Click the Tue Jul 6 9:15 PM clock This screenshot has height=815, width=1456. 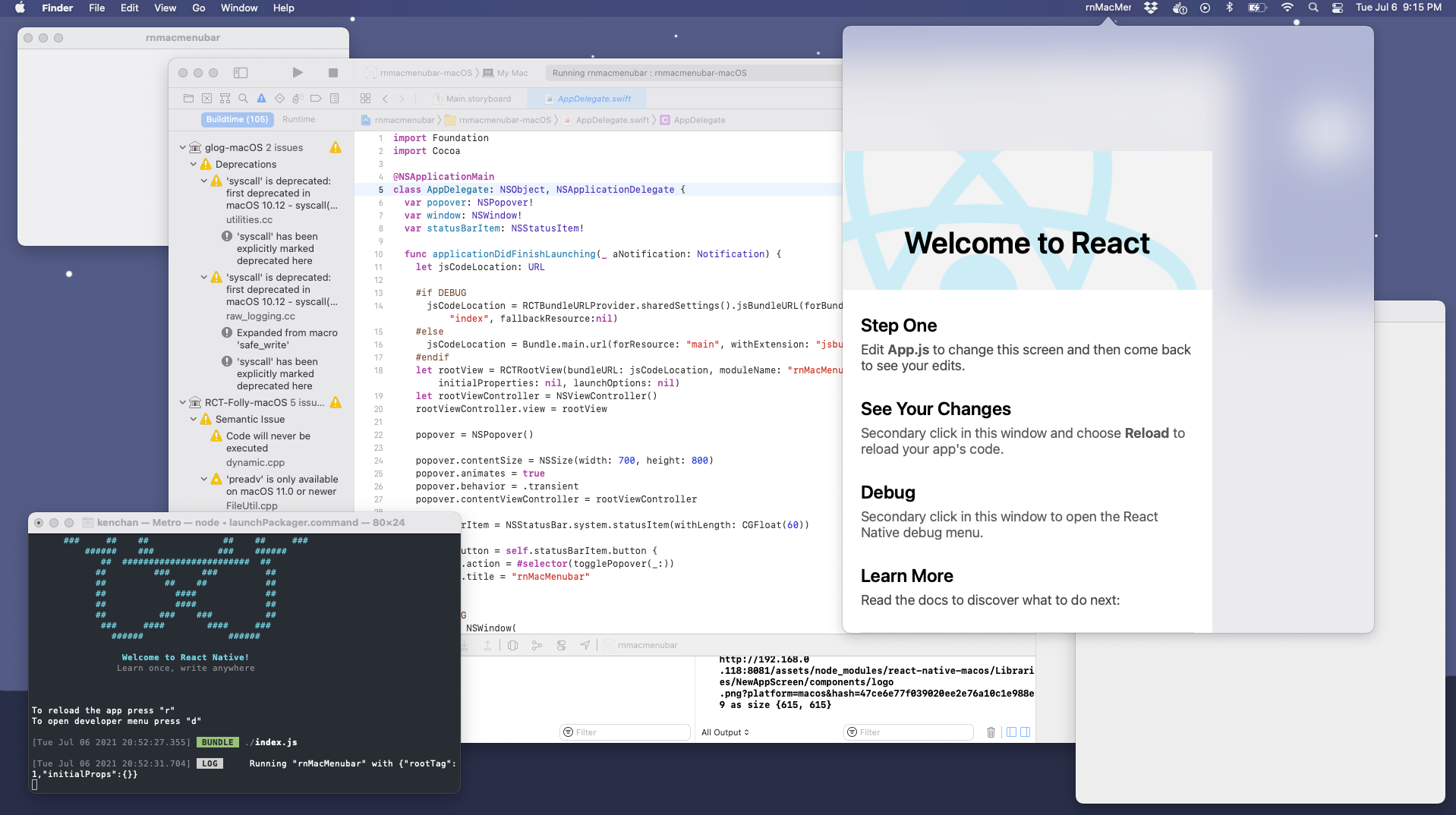tap(1398, 8)
